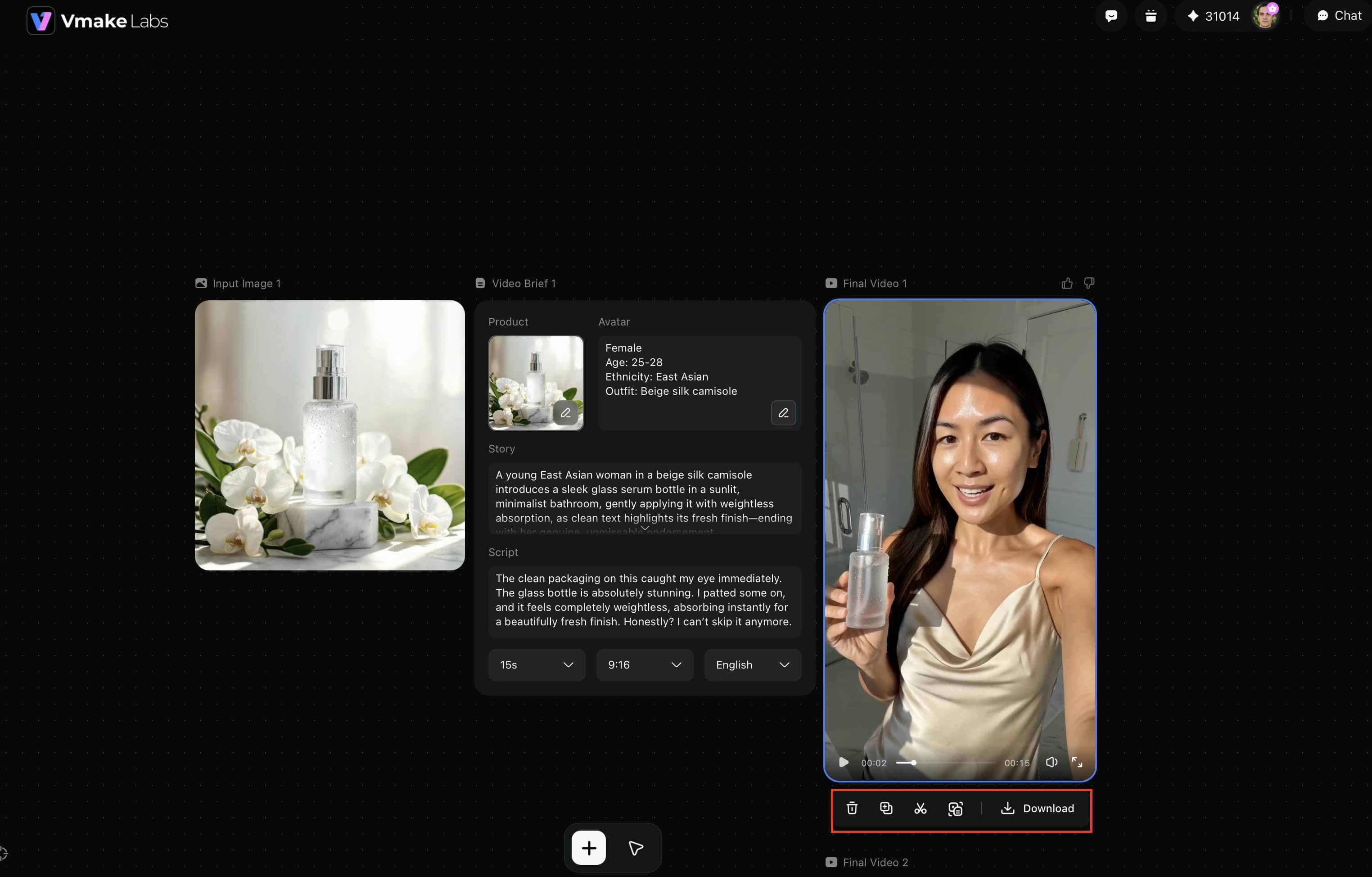
Task: Open the 15s duration dropdown
Action: 537,665
